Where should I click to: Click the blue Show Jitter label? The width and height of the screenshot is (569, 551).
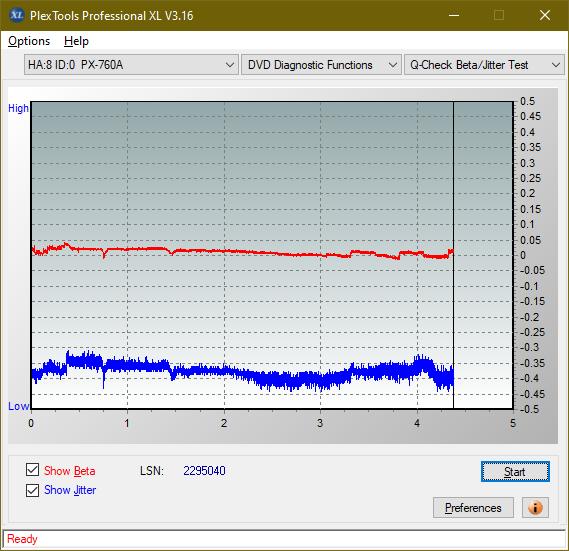[x=70, y=490]
